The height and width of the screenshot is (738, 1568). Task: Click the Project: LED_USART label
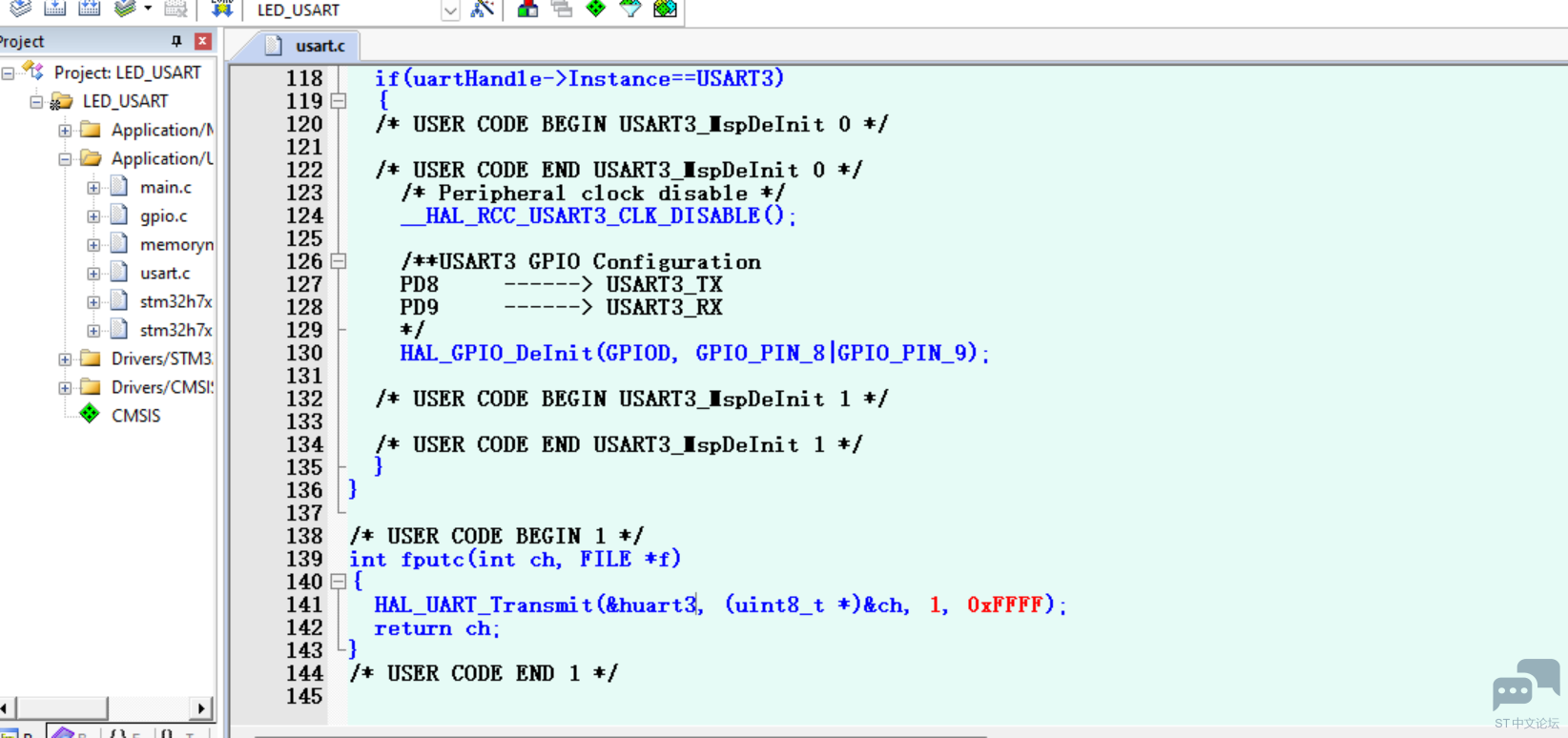(128, 72)
